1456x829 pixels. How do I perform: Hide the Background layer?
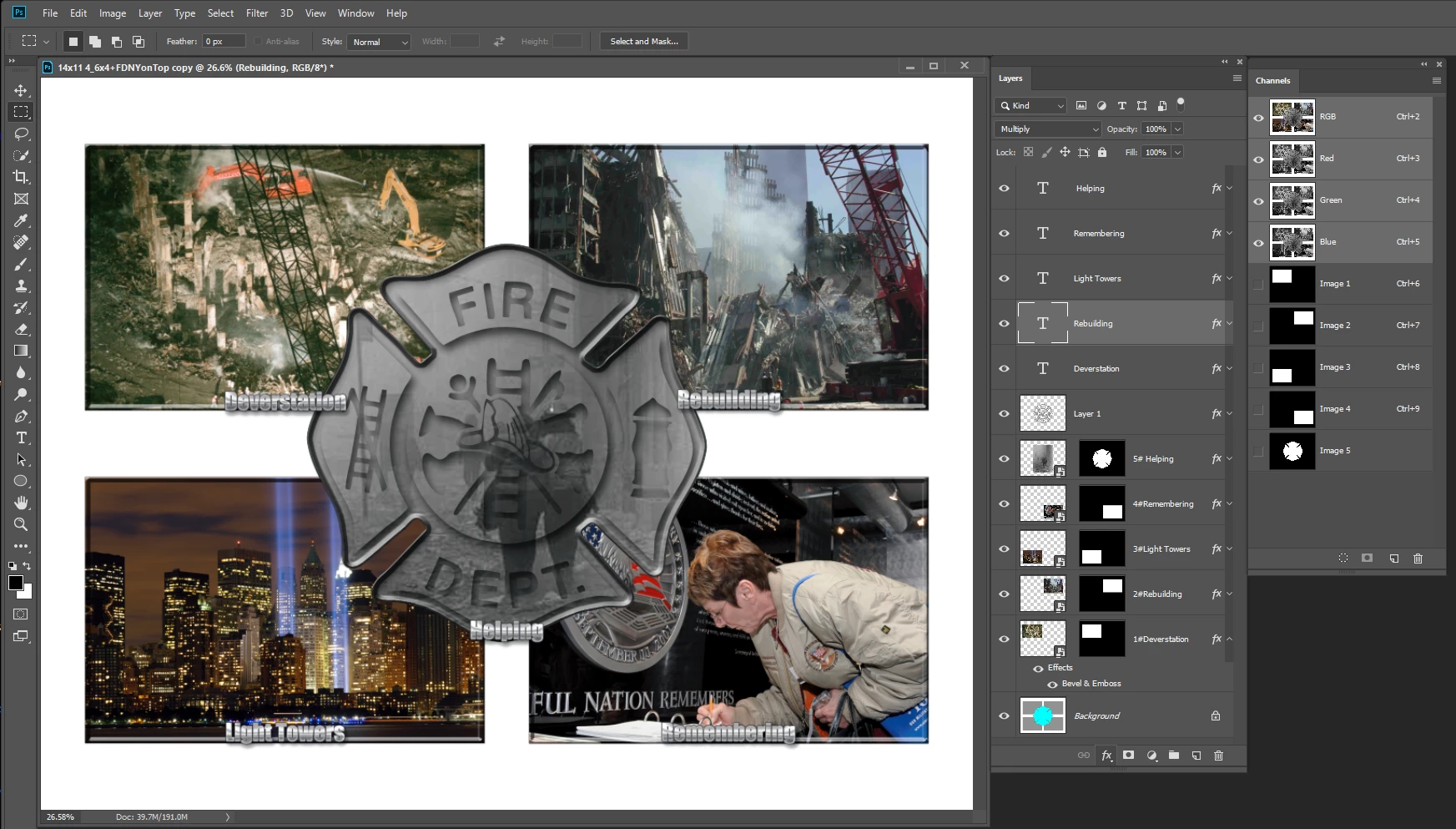click(x=1005, y=716)
